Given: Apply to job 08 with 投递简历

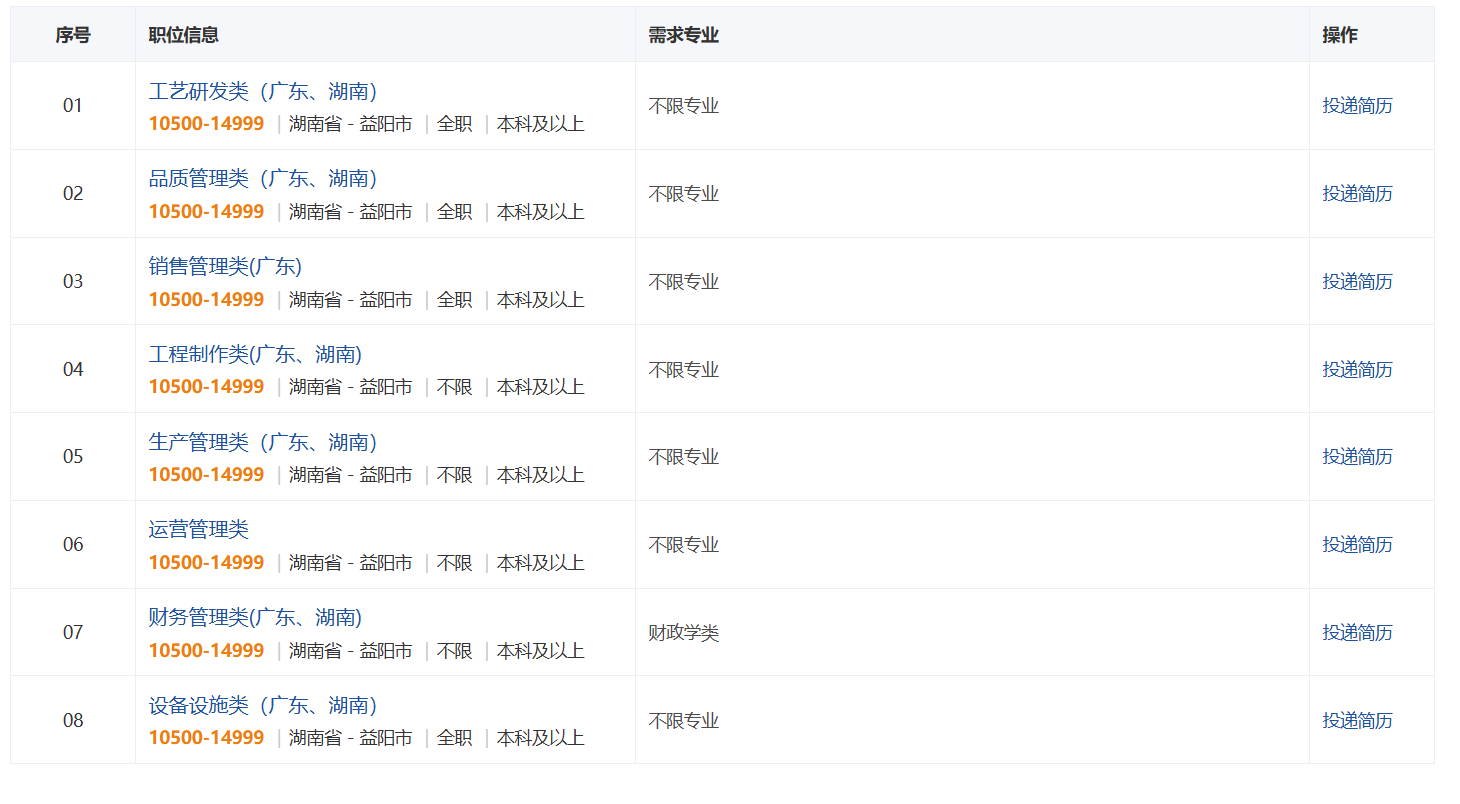Looking at the screenshot, I should pyautogui.click(x=1357, y=721).
